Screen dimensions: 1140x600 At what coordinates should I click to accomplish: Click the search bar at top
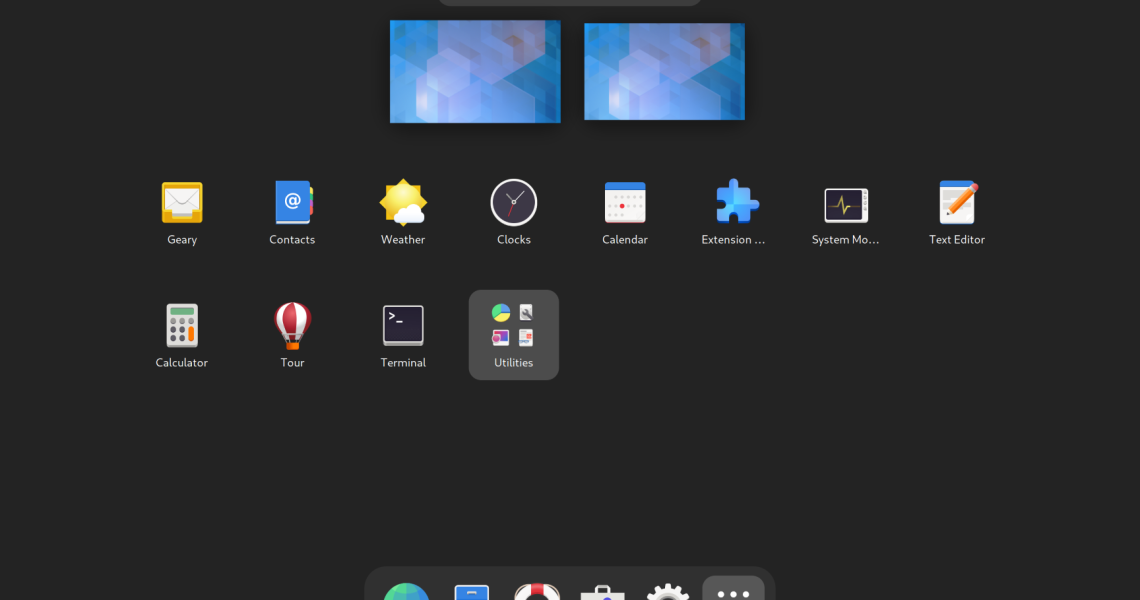[570, 3]
